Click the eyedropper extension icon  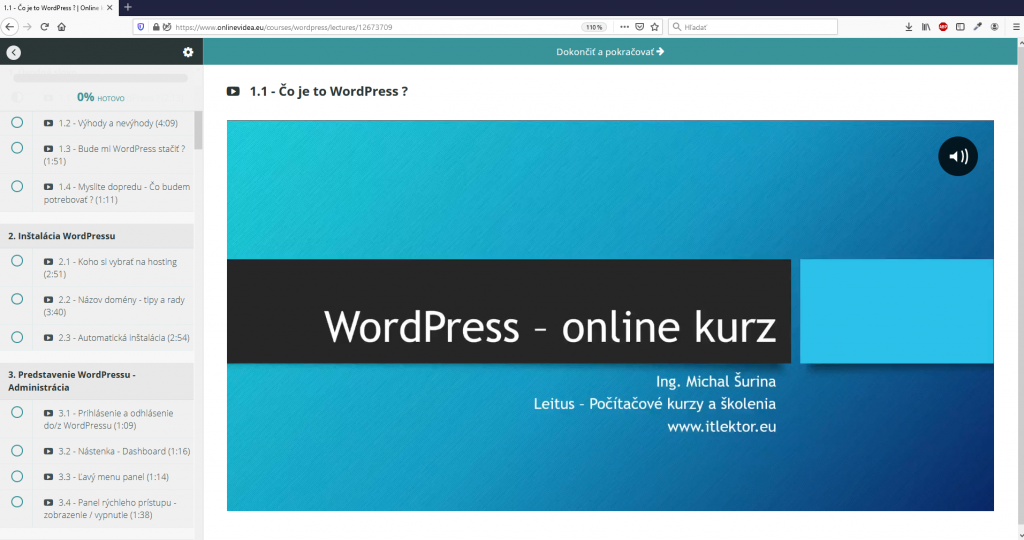point(978,27)
